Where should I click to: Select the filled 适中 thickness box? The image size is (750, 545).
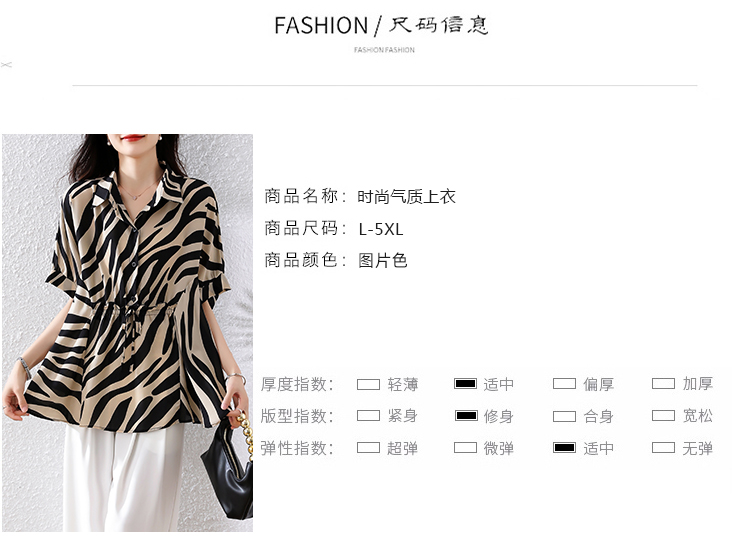click(465, 384)
